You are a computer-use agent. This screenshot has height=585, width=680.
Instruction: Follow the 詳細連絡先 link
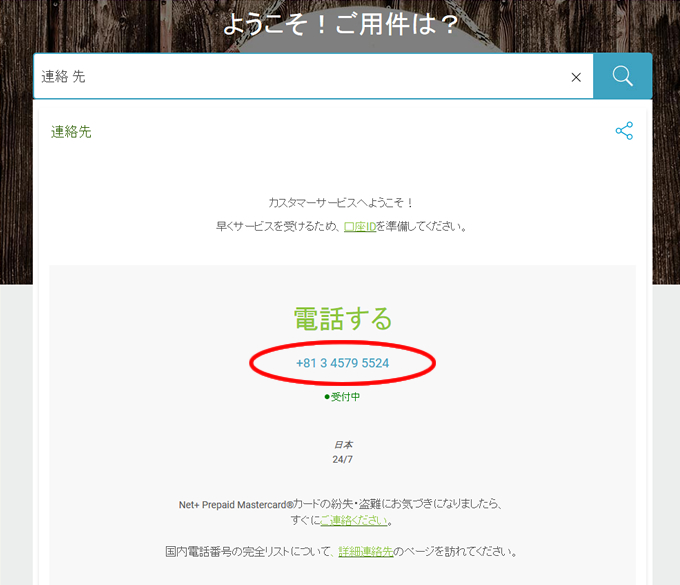point(366,552)
